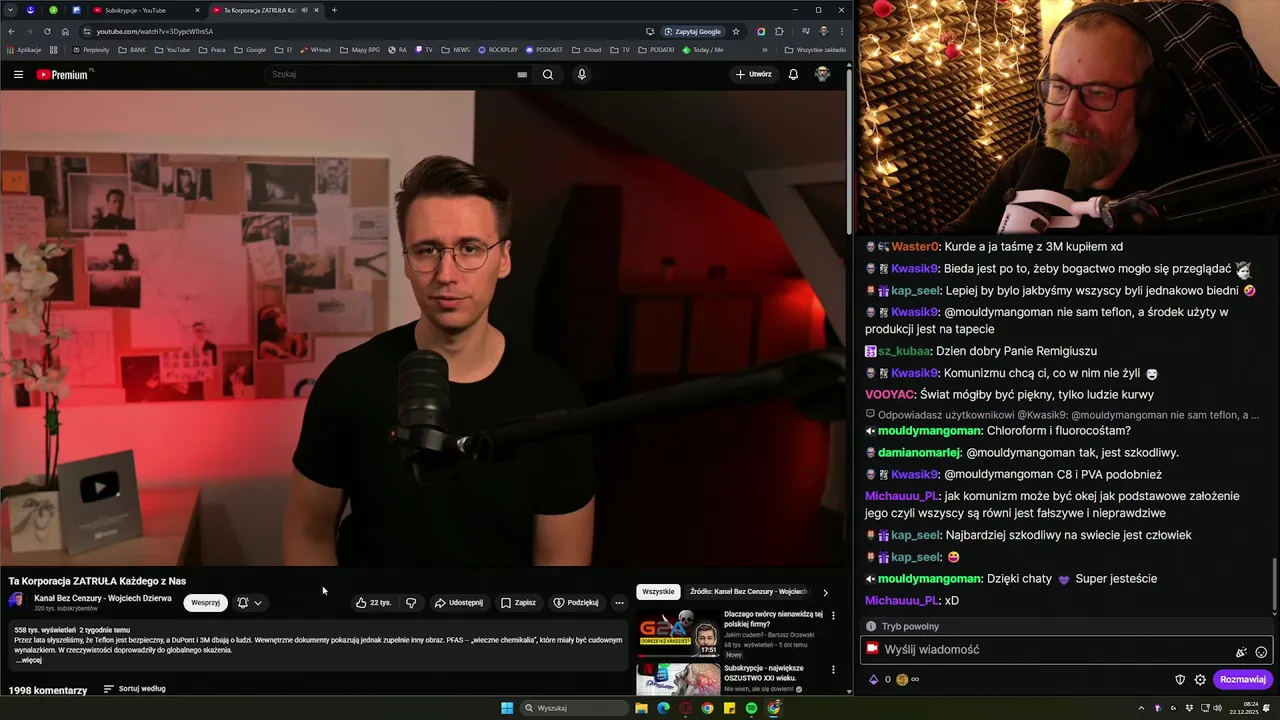
Task: Open browser extensions puzzle icon
Action: (x=779, y=31)
